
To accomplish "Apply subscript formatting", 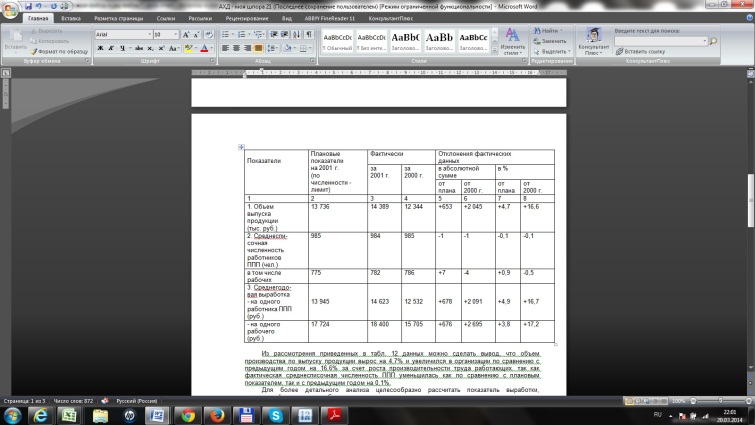I will coord(150,48).
